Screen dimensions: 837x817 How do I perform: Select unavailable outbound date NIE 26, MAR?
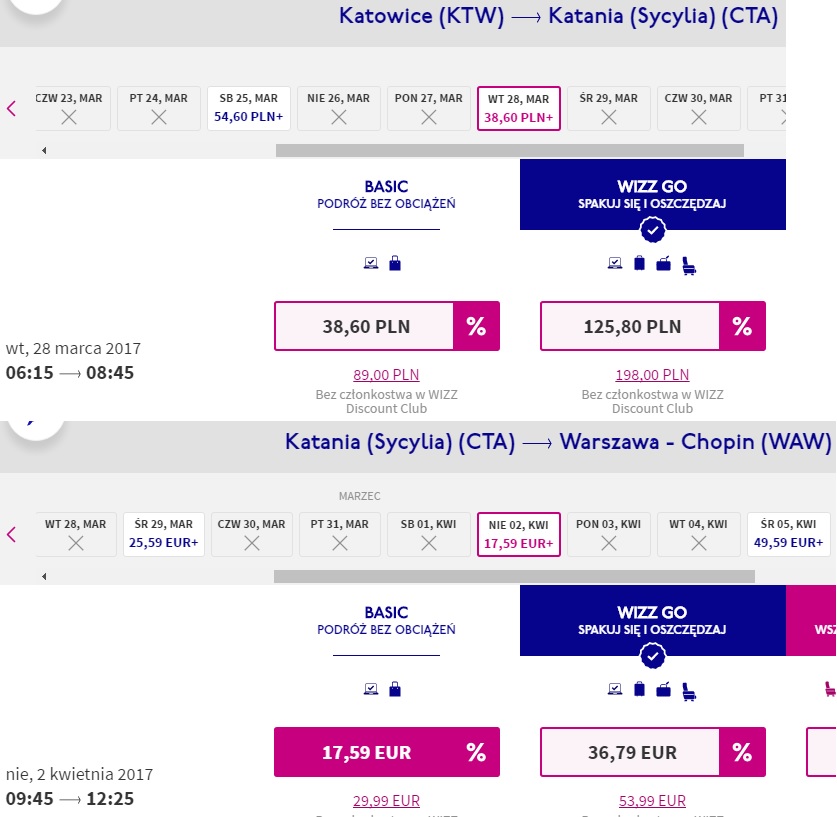pos(338,108)
